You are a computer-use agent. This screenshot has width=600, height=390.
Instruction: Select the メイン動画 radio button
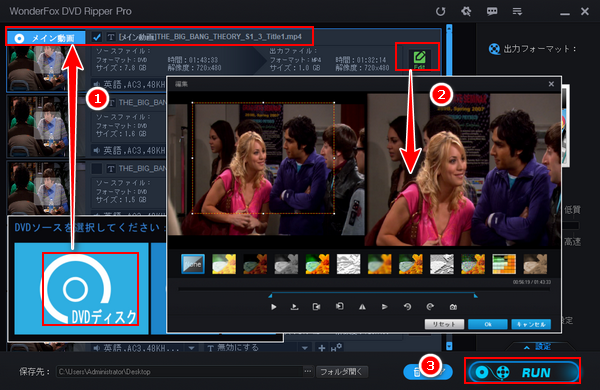[x=19, y=38]
